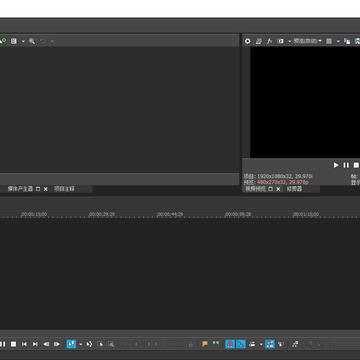This screenshot has height=360, width=360.
Task: Click the overlays grid icon in preview
Action: (x=329, y=41)
